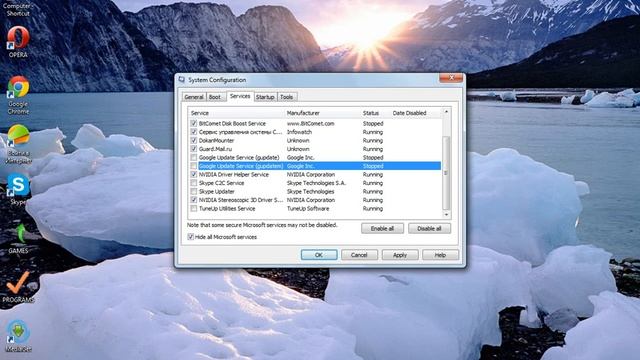Click the Disable all button

(429, 229)
